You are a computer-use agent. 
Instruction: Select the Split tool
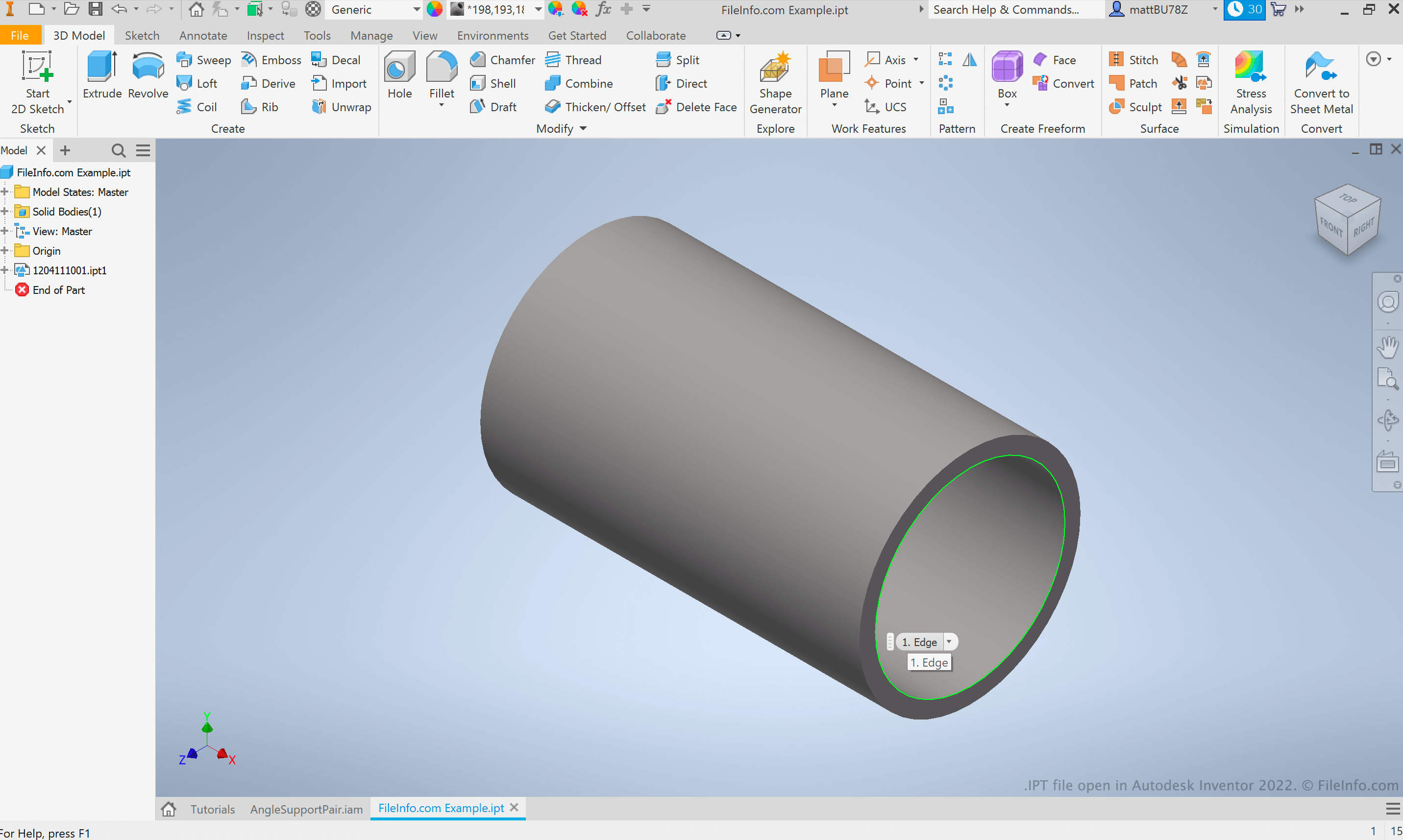pyautogui.click(x=677, y=59)
